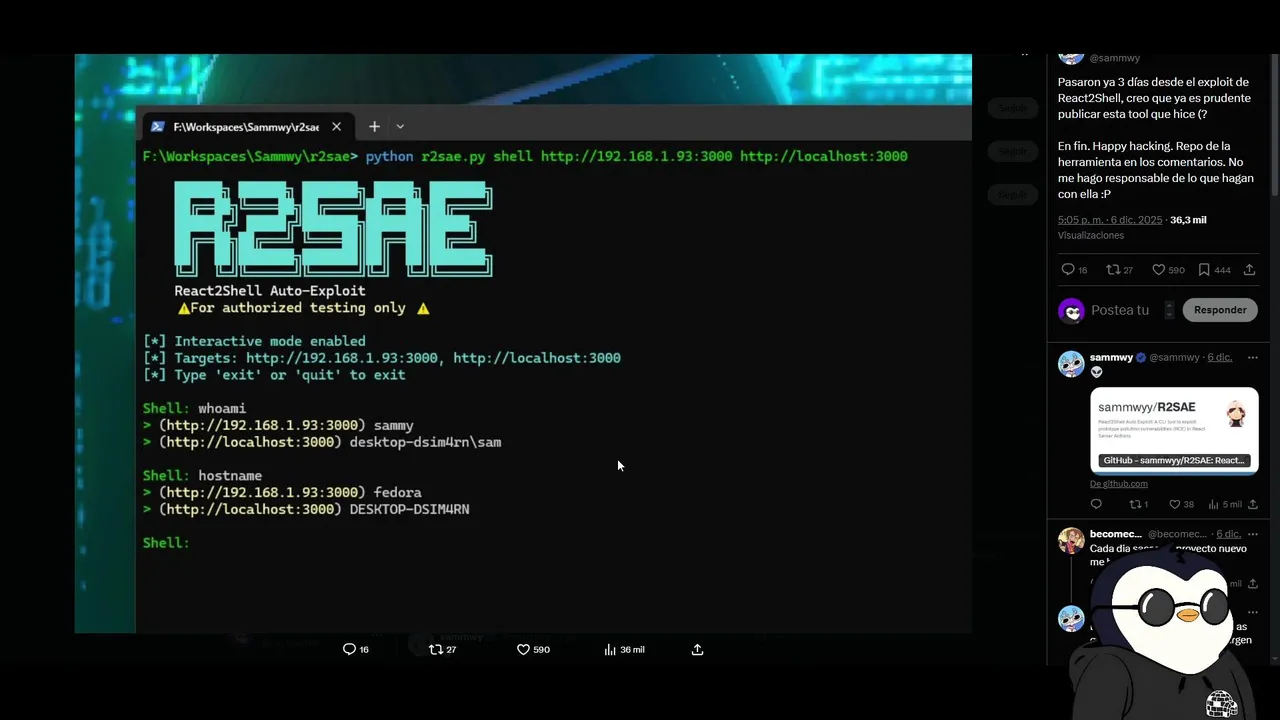The height and width of the screenshot is (720, 1280).
Task: Click the share icon below the image
Action: coord(698,649)
